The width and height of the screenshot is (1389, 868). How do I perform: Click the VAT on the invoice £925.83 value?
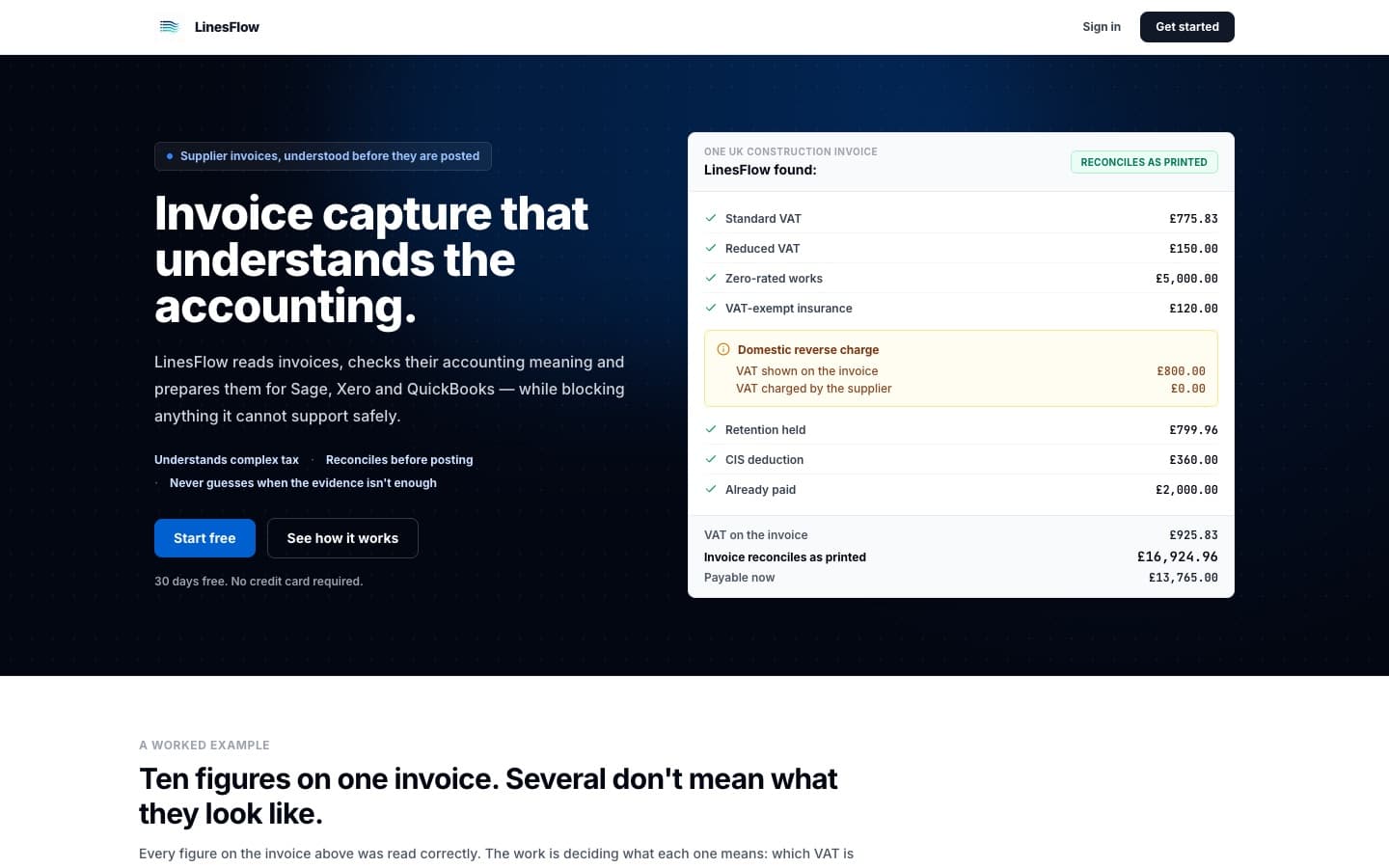[x=1193, y=535]
